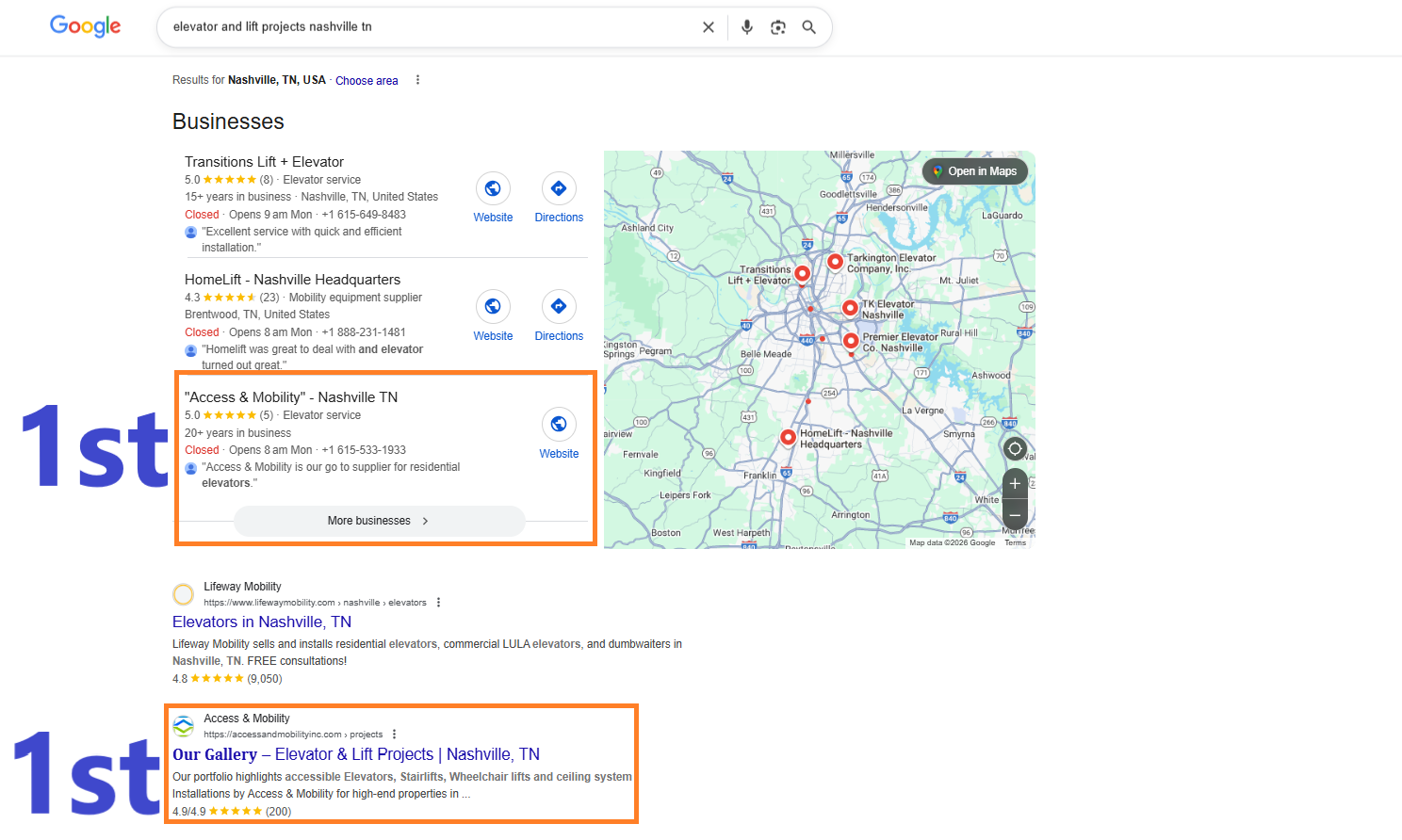The image size is (1402, 840).
Task: Open Our Gallery Elevator & Lift Projects result
Action: click(356, 754)
